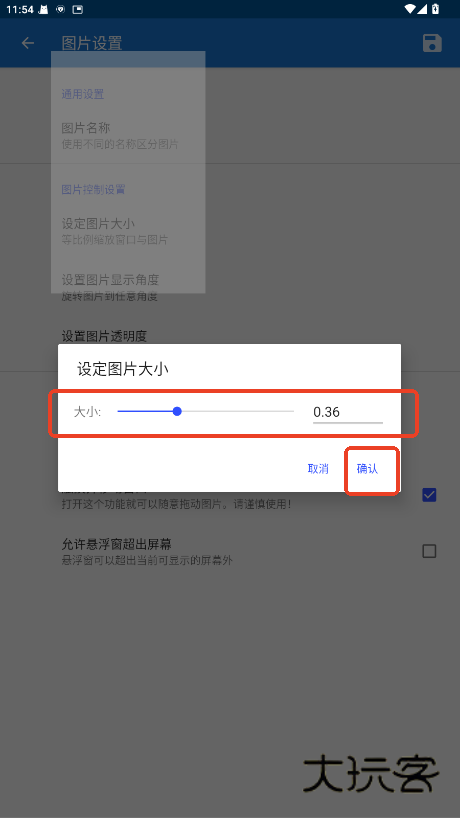Click the 0.36 size input field
460x818 pixels.
click(348, 412)
